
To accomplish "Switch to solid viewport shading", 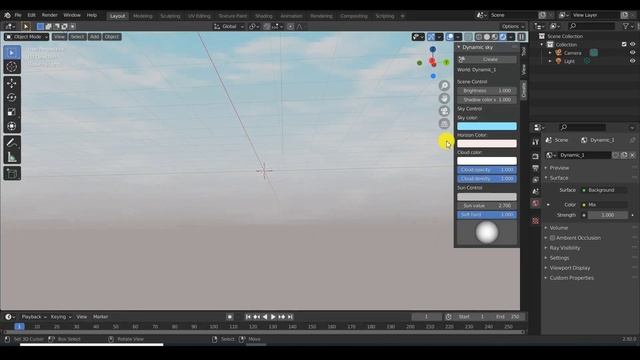I will [487, 37].
